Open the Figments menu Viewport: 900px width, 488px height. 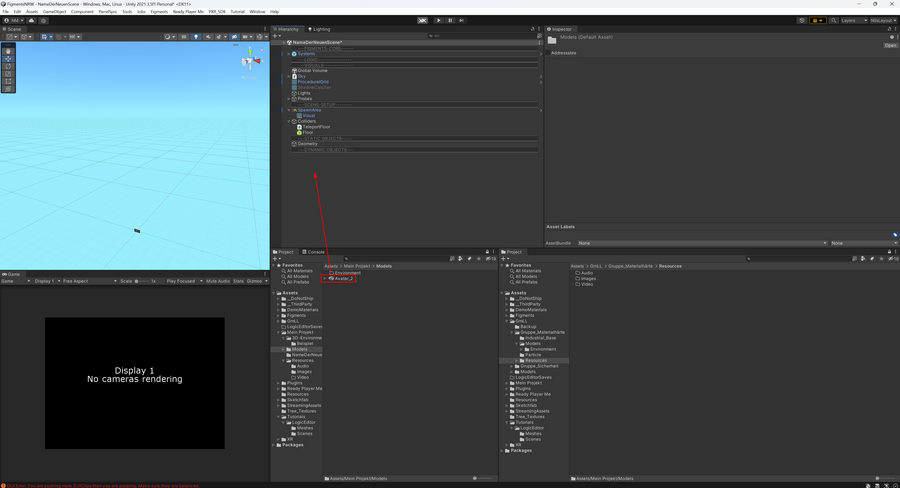click(x=159, y=11)
